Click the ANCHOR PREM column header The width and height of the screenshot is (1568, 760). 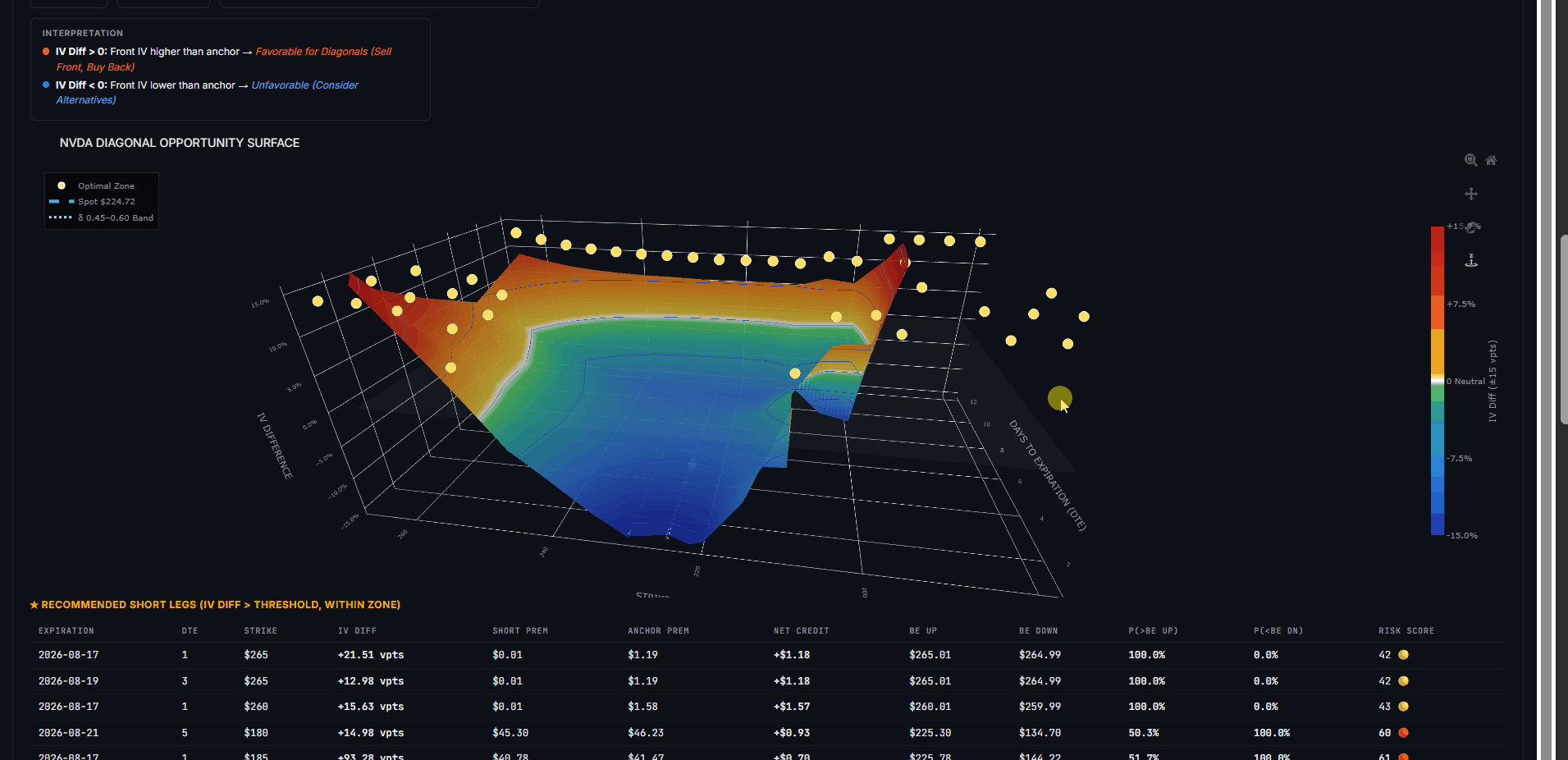click(x=658, y=631)
